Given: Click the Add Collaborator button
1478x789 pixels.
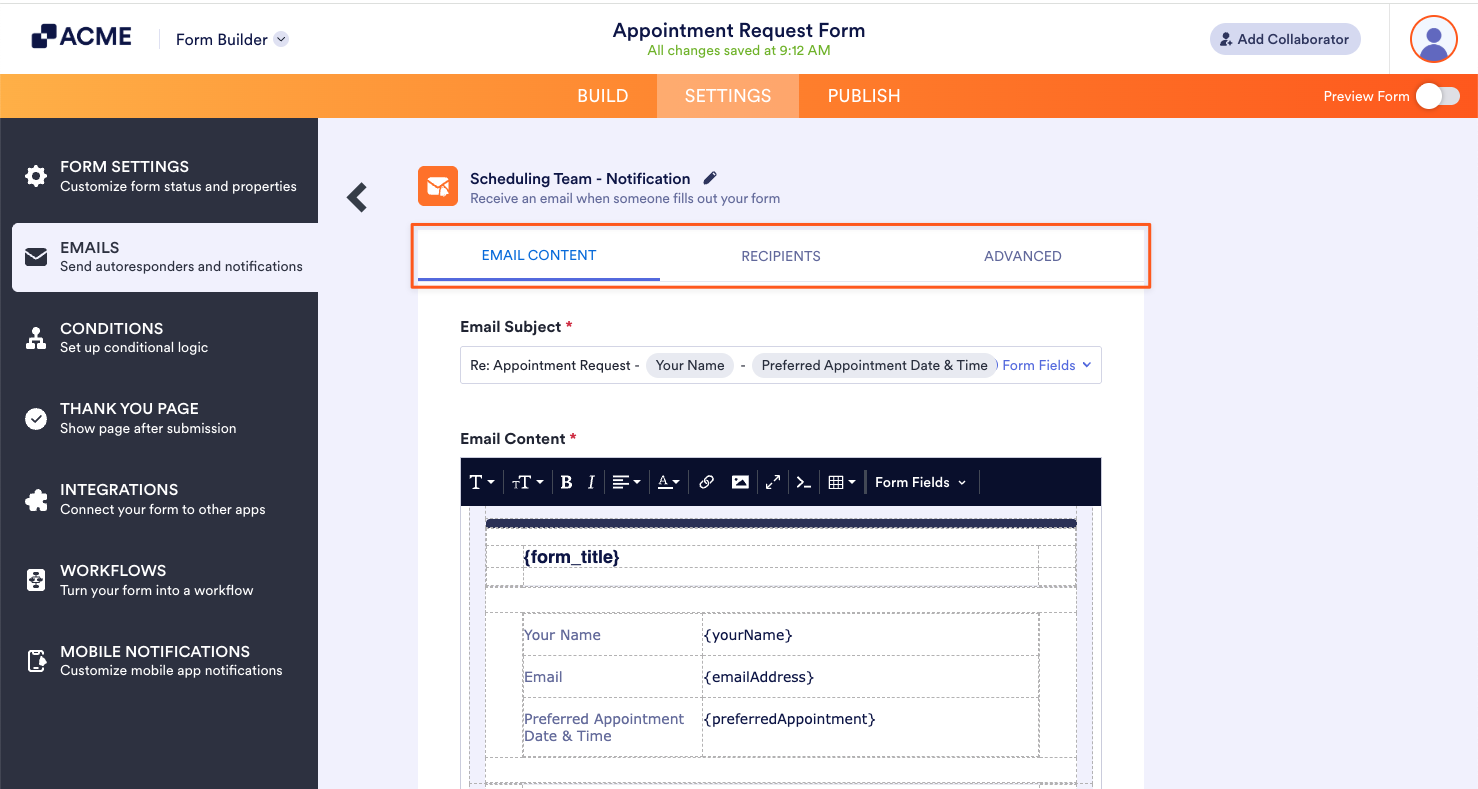Looking at the screenshot, I should pyautogui.click(x=1285, y=39).
